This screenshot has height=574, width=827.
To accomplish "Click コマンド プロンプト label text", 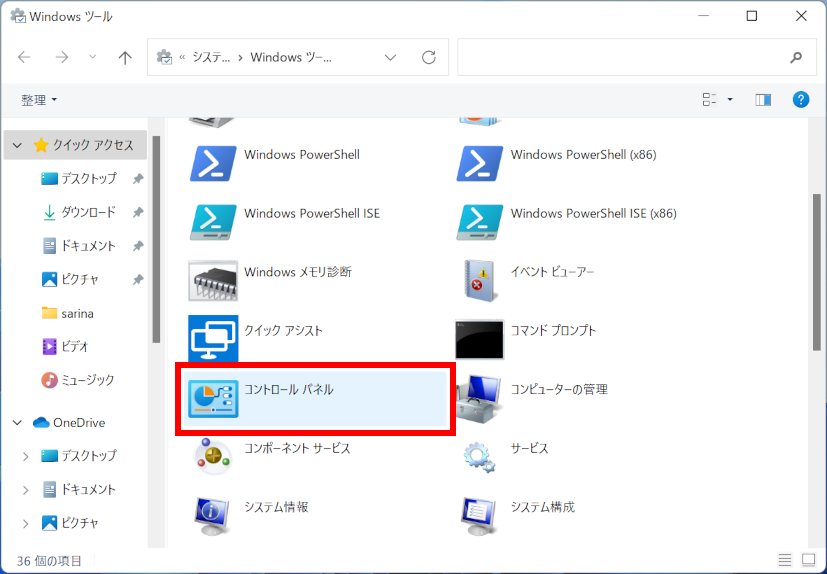I will coord(553,331).
